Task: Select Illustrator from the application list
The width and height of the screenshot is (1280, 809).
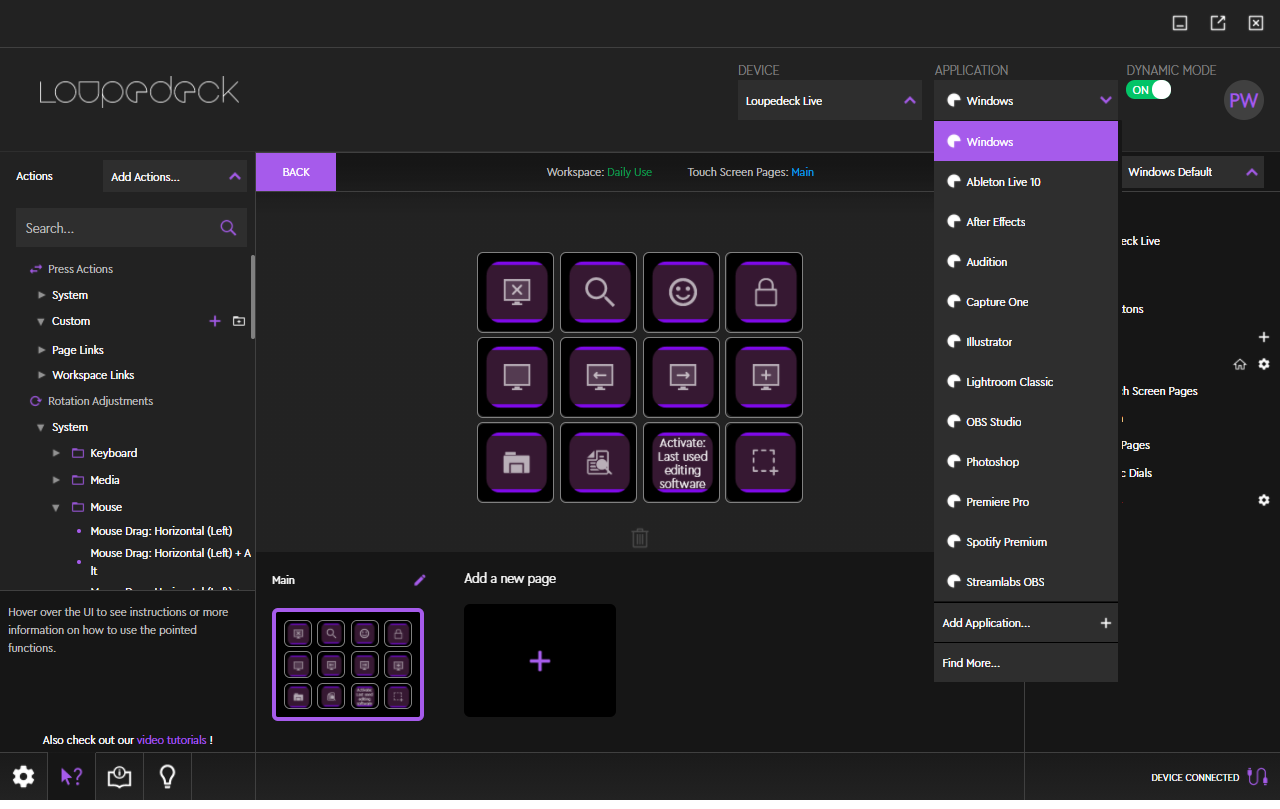Action: click(x=1026, y=342)
